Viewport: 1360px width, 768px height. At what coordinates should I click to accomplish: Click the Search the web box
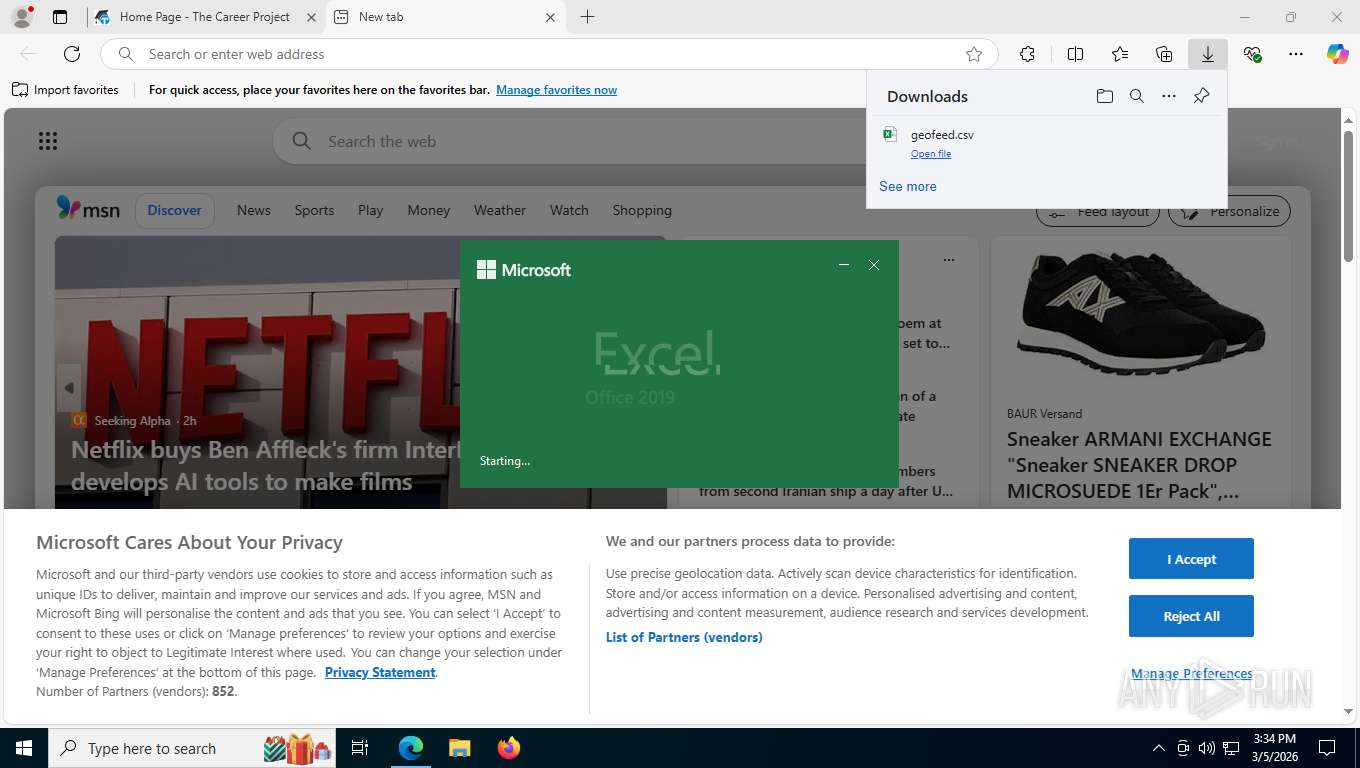coord(570,141)
